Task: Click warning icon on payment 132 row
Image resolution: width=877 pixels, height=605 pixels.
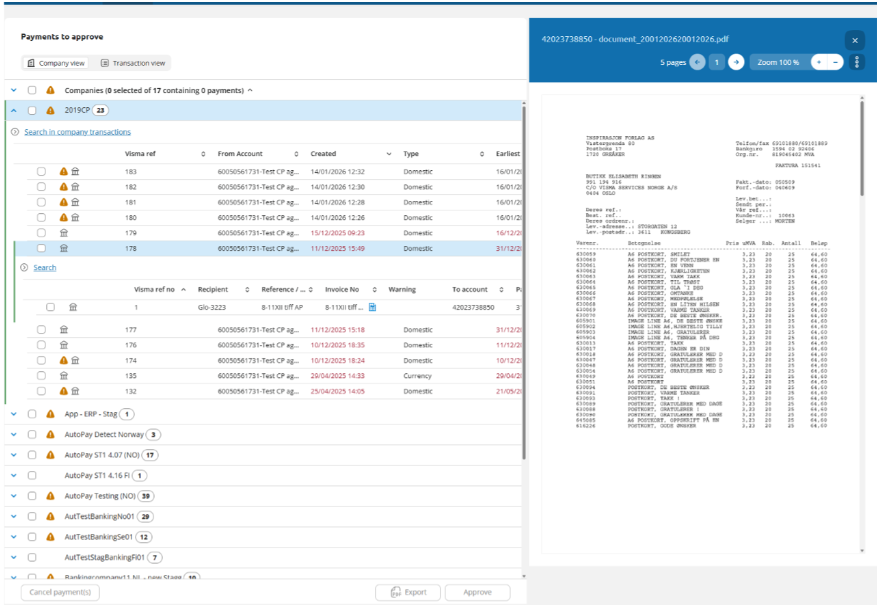Action: [64, 391]
